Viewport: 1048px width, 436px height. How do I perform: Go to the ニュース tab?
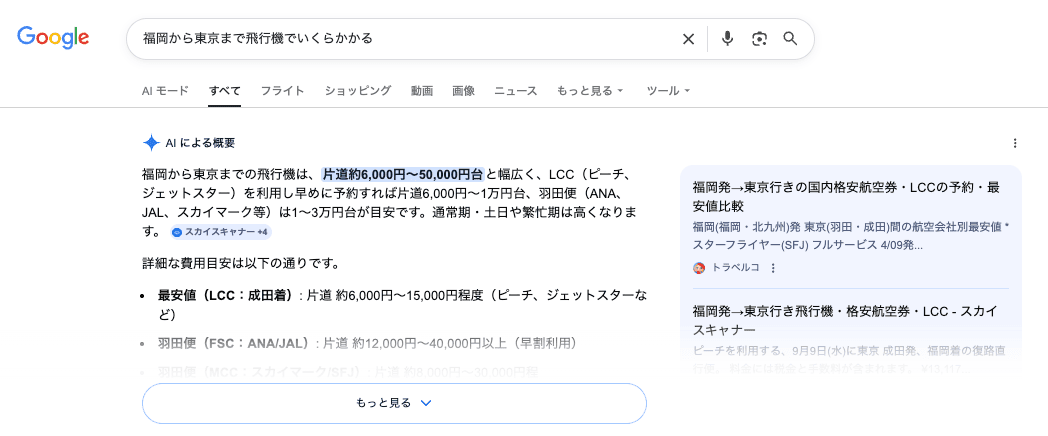(516, 91)
